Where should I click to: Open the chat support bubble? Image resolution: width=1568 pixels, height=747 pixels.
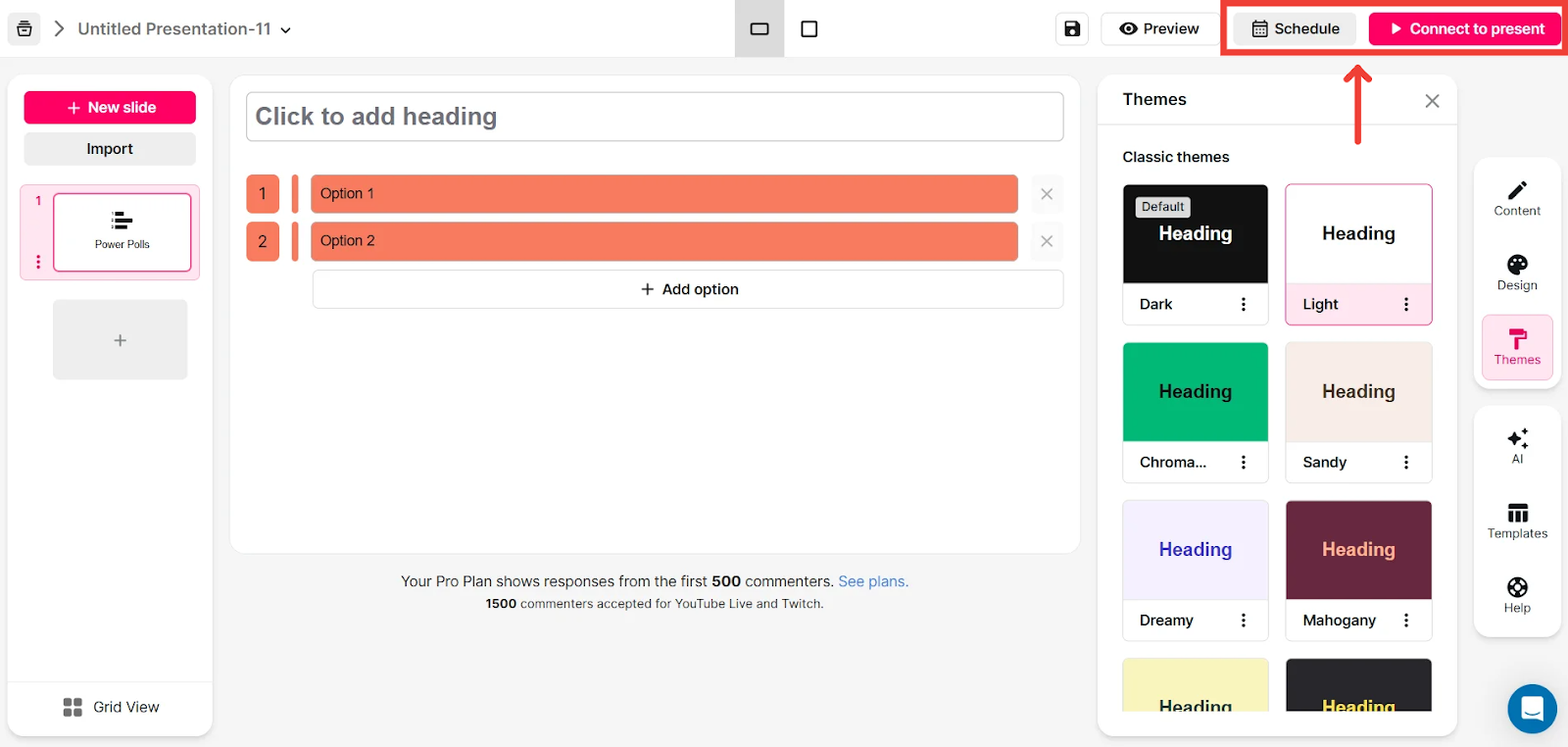[x=1532, y=708]
